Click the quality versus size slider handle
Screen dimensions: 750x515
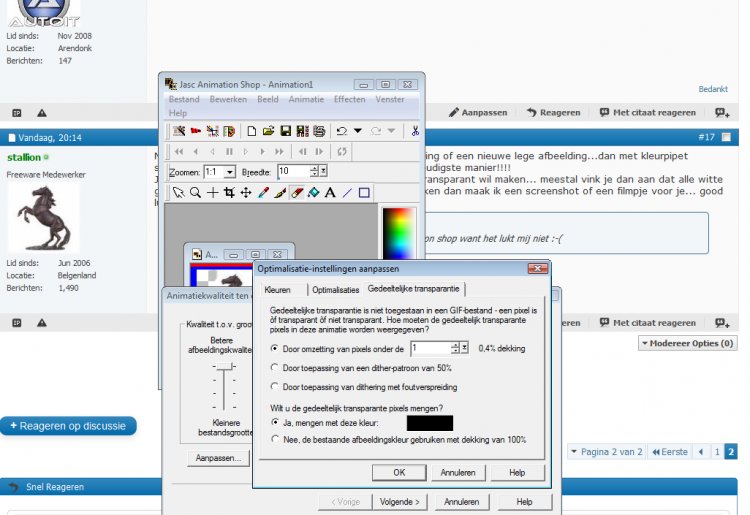(x=224, y=366)
